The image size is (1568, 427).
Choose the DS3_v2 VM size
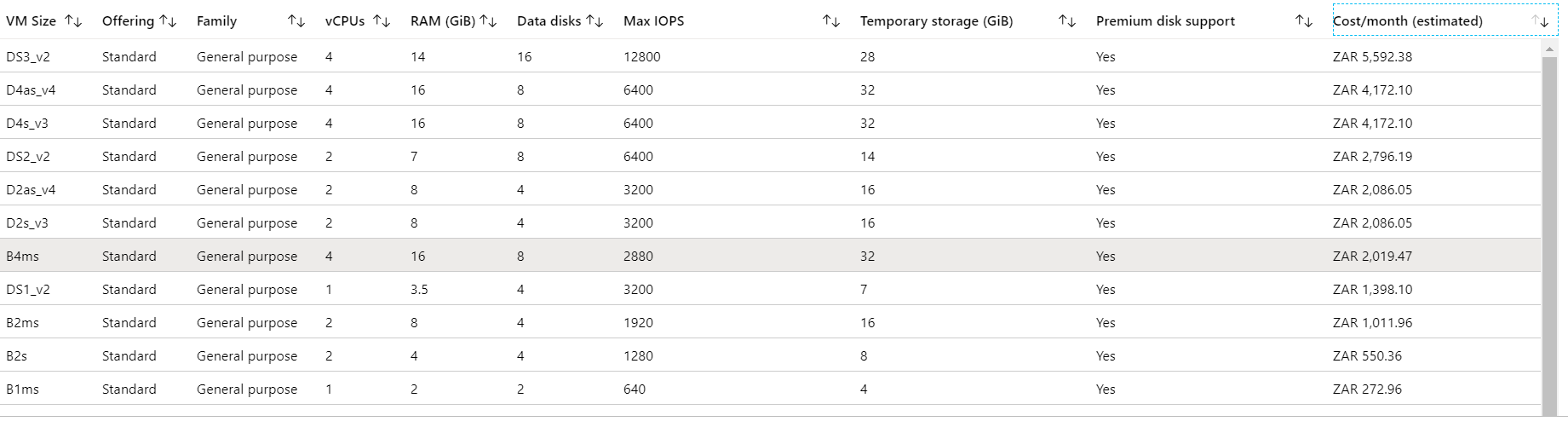28,57
